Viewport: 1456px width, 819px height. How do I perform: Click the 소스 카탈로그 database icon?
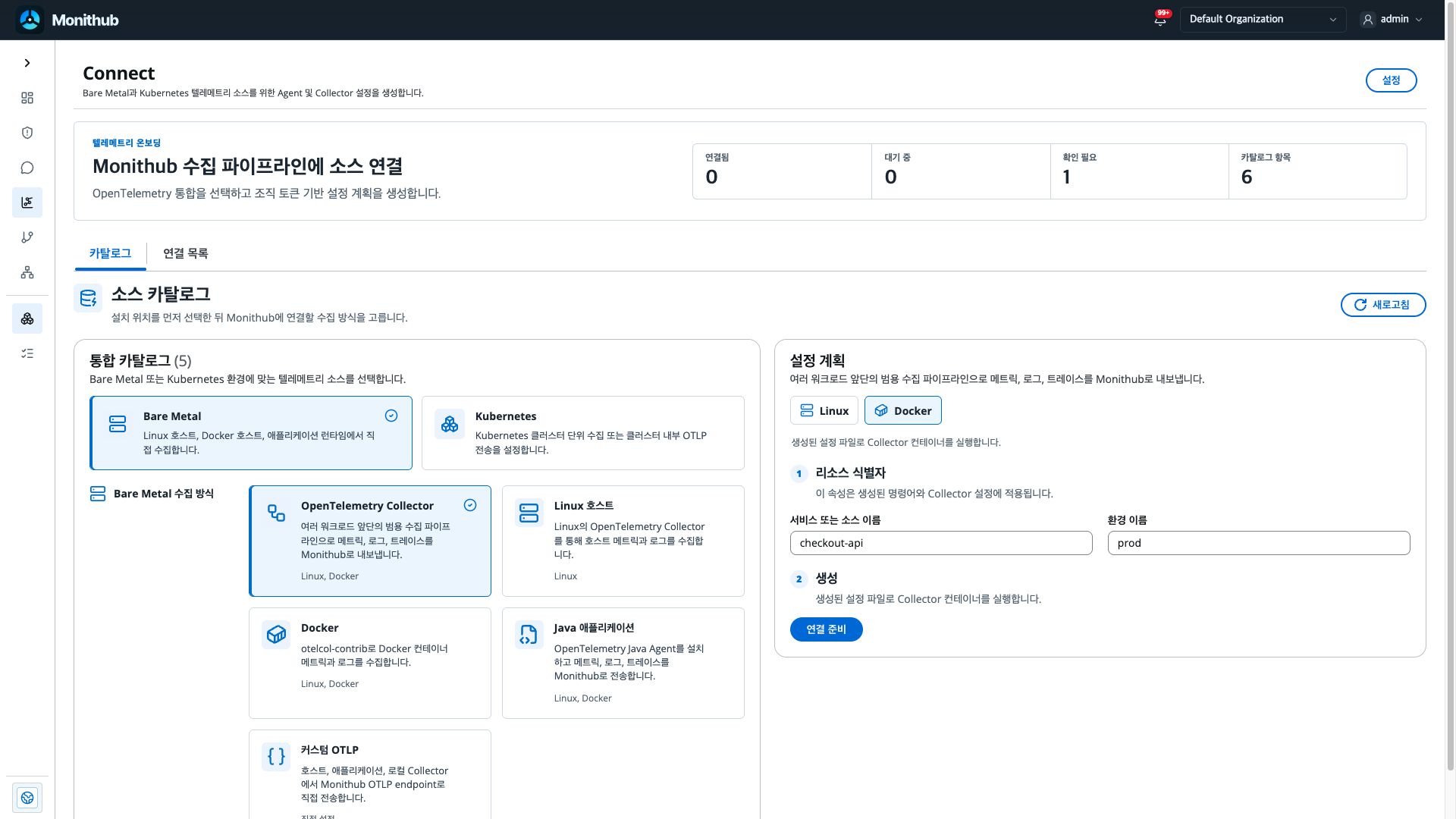(88, 298)
